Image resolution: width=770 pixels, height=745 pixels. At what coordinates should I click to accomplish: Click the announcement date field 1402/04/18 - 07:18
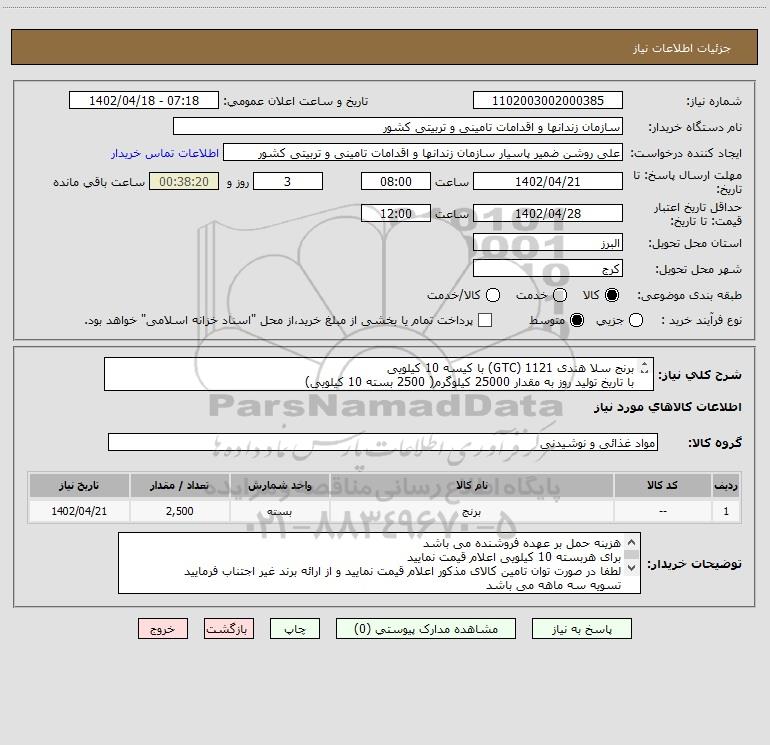tap(144, 100)
